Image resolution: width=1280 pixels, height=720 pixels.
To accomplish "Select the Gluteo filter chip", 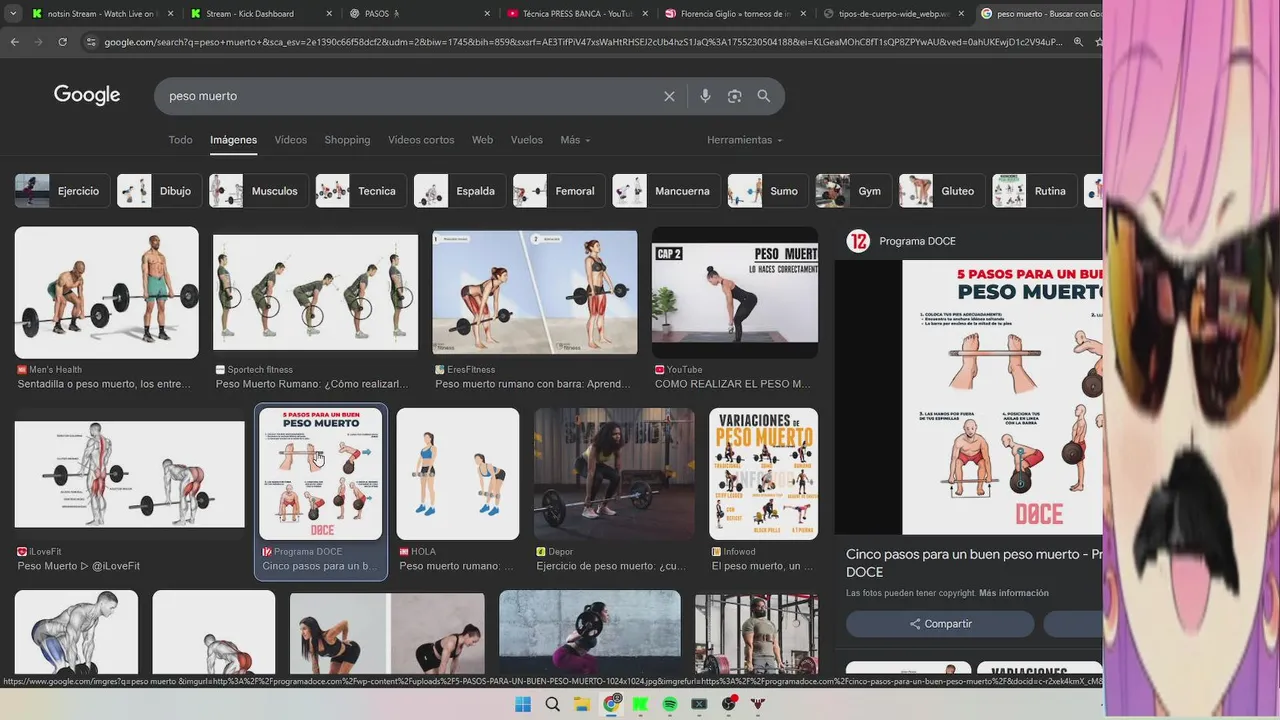I will tap(942, 191).
